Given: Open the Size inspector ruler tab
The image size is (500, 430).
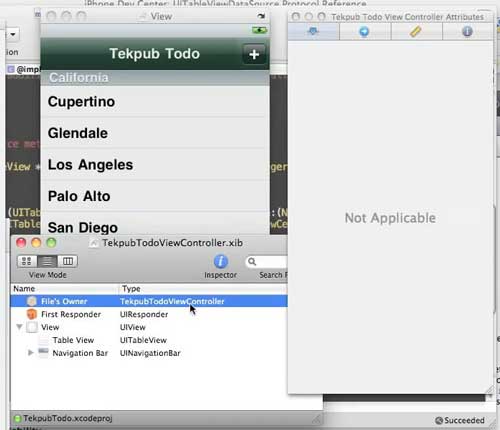Looking at the screenshot, I should pos(416,32).
